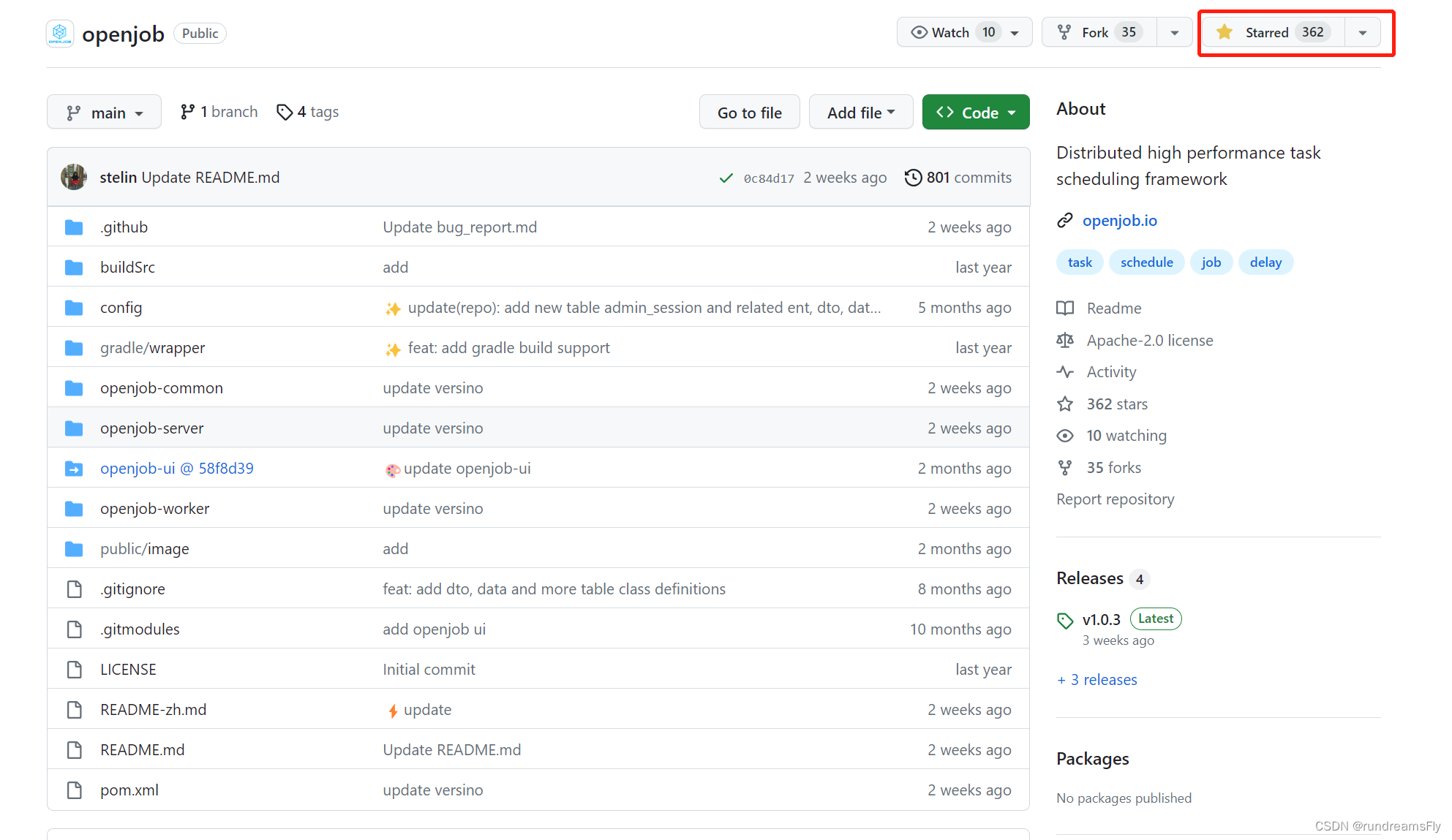
Task: Open the green Code dropdown
Action: pos(976,113)
